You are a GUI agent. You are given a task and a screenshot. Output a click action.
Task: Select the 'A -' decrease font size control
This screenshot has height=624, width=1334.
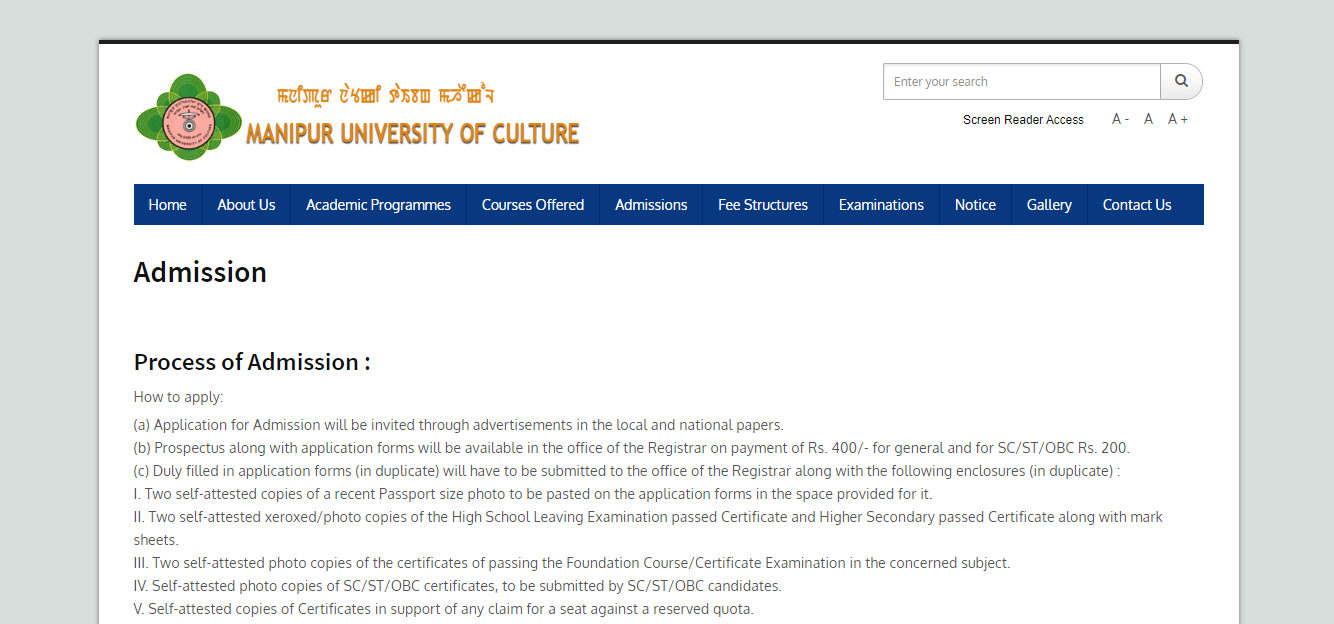click(1119, 118)
